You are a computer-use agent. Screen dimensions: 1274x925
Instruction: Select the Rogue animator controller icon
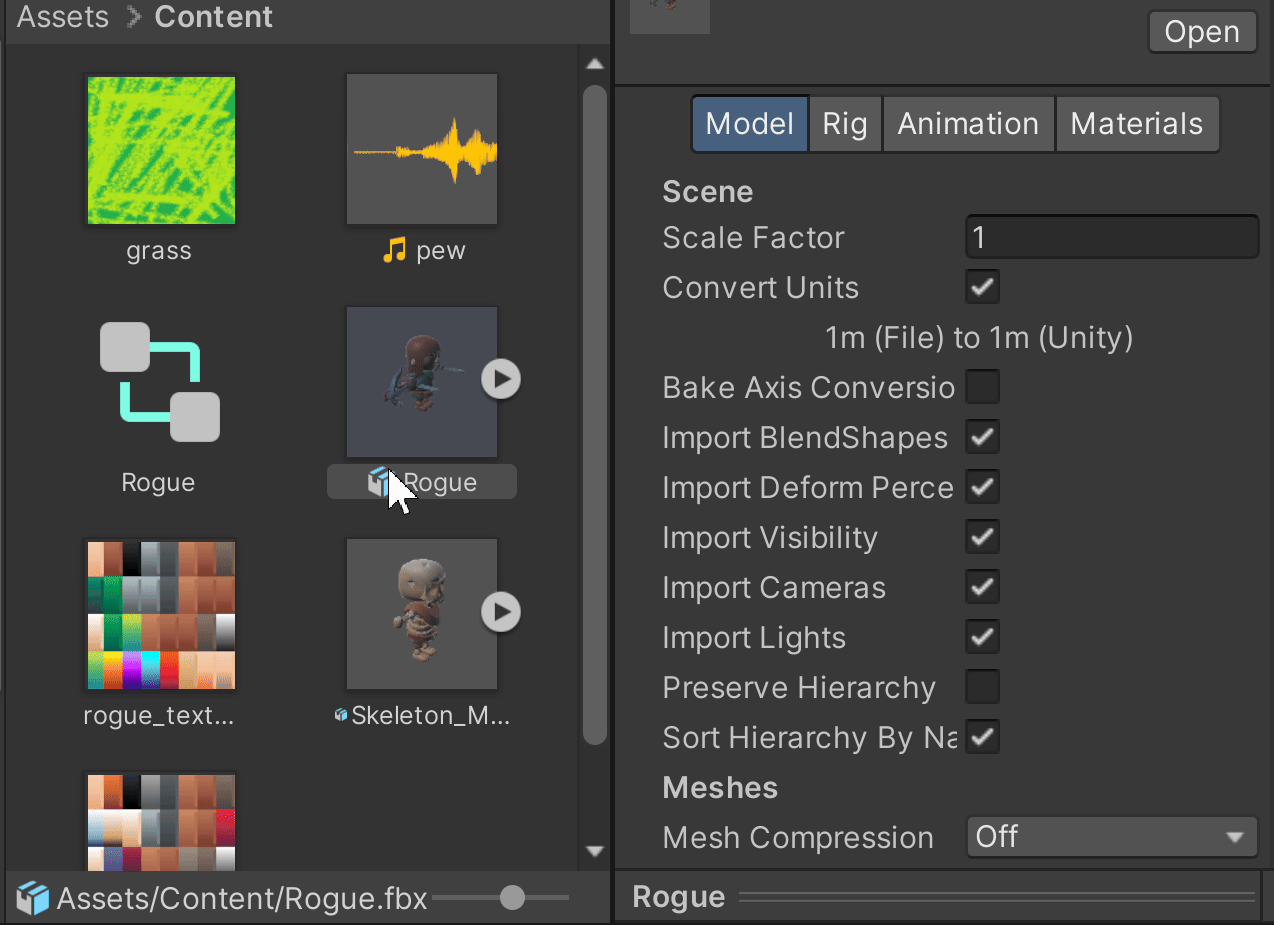click(x=158, y=382)
